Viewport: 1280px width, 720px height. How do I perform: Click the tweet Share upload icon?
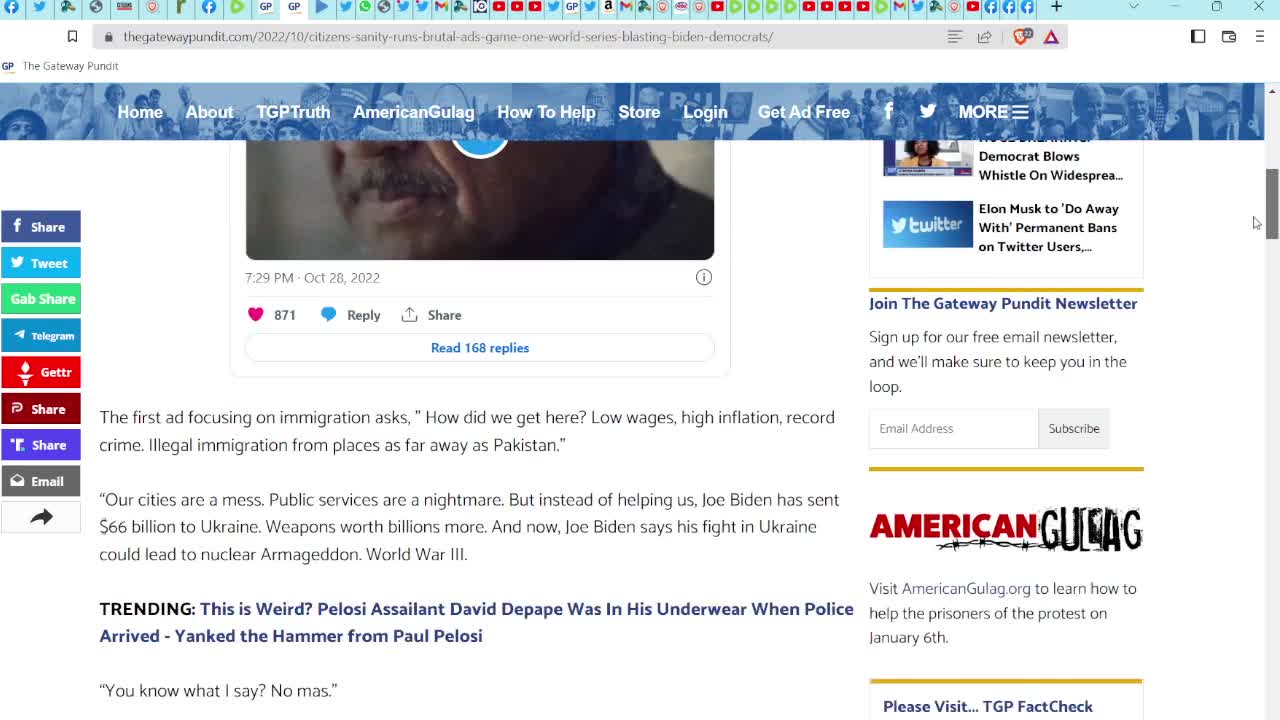409,315
